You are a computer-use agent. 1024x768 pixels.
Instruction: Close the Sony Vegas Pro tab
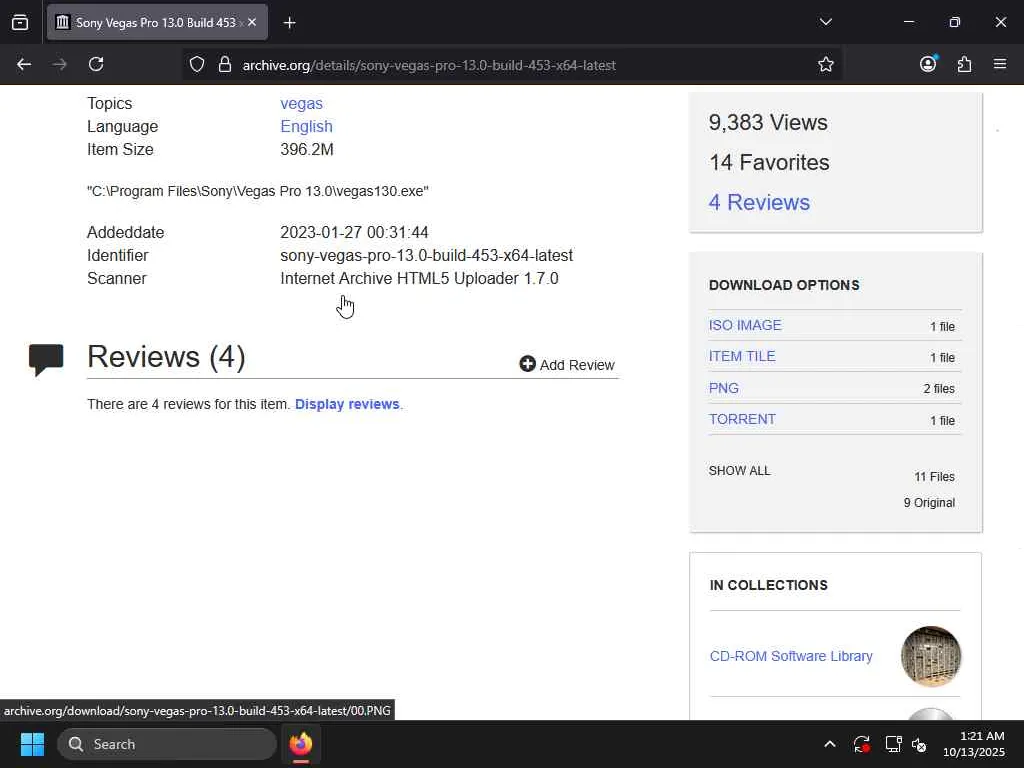pyautogui.click(x=252, y=22)
